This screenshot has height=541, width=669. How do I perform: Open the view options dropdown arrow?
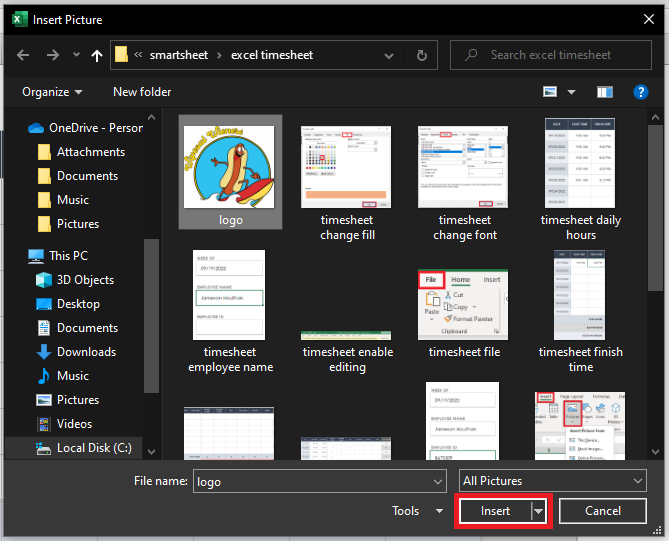coord(572,92)
